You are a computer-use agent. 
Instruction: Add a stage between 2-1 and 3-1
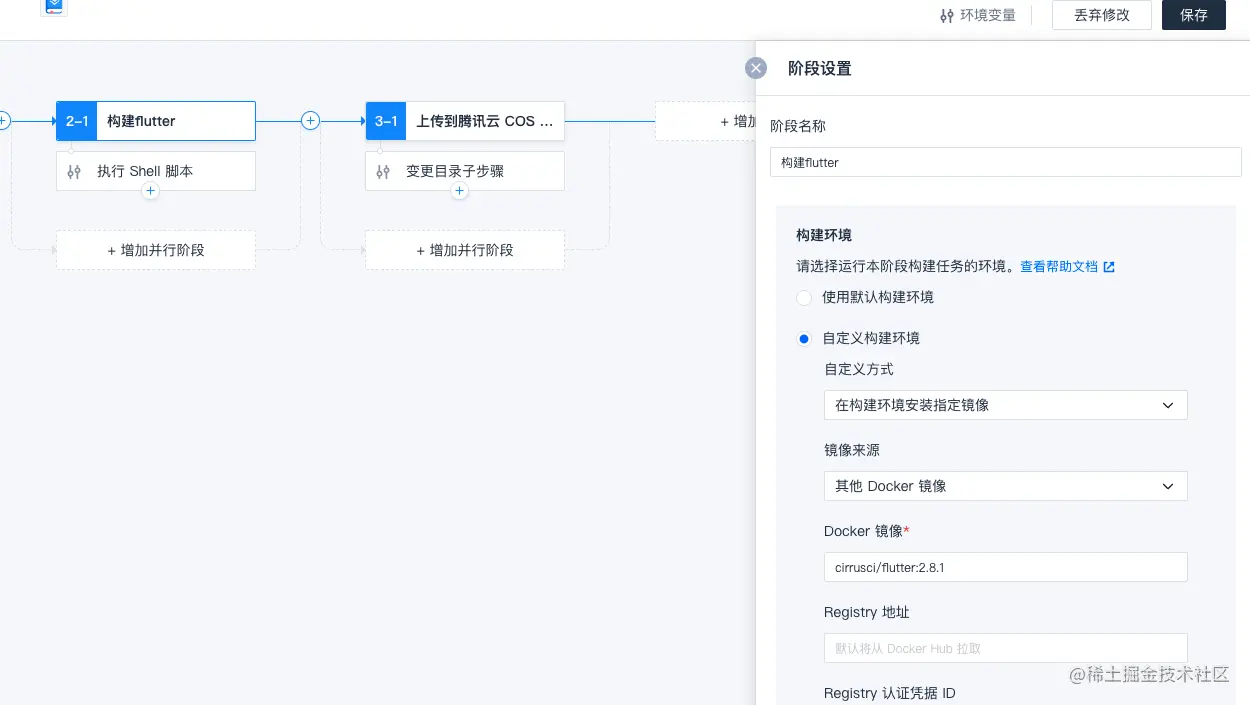pyautogui.click(x=310, y=121)
